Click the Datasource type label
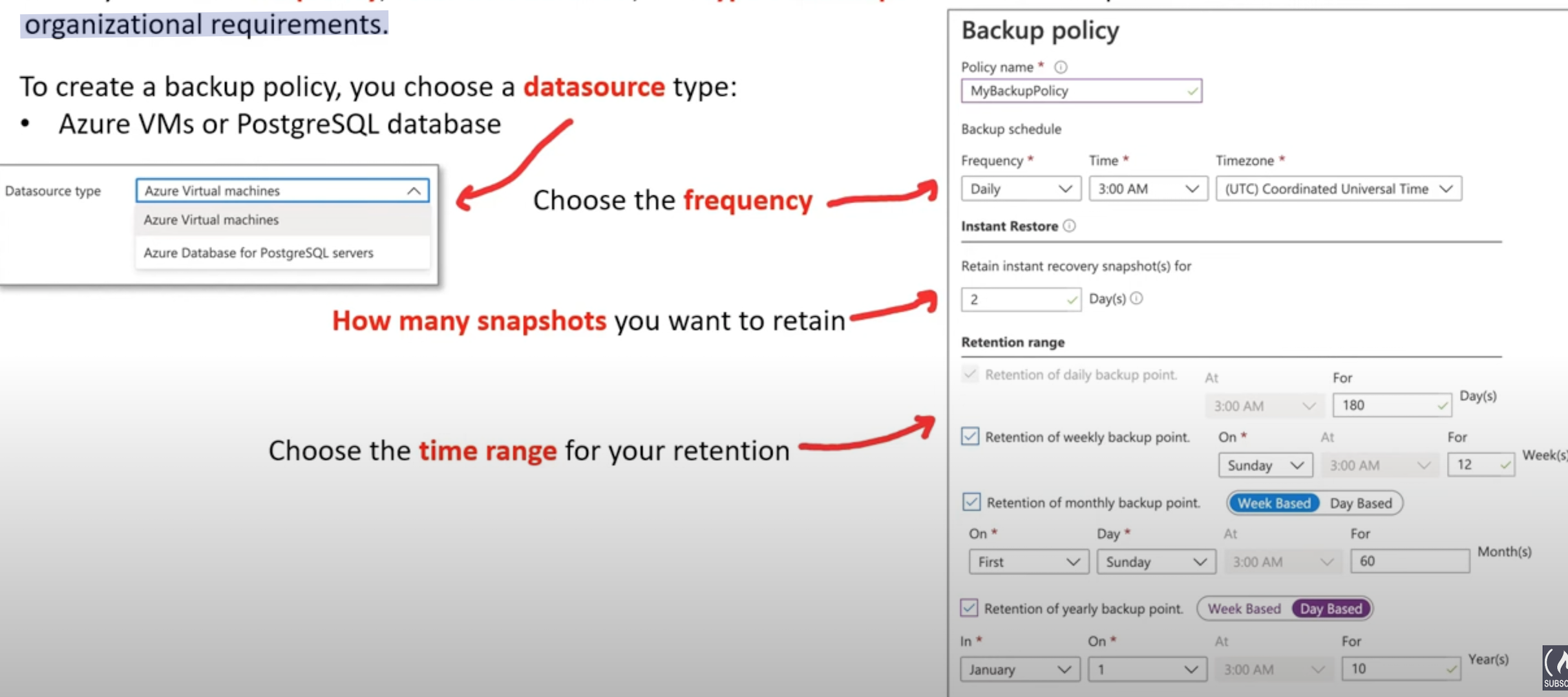1568x697 pixels. (x=52, y=191)
